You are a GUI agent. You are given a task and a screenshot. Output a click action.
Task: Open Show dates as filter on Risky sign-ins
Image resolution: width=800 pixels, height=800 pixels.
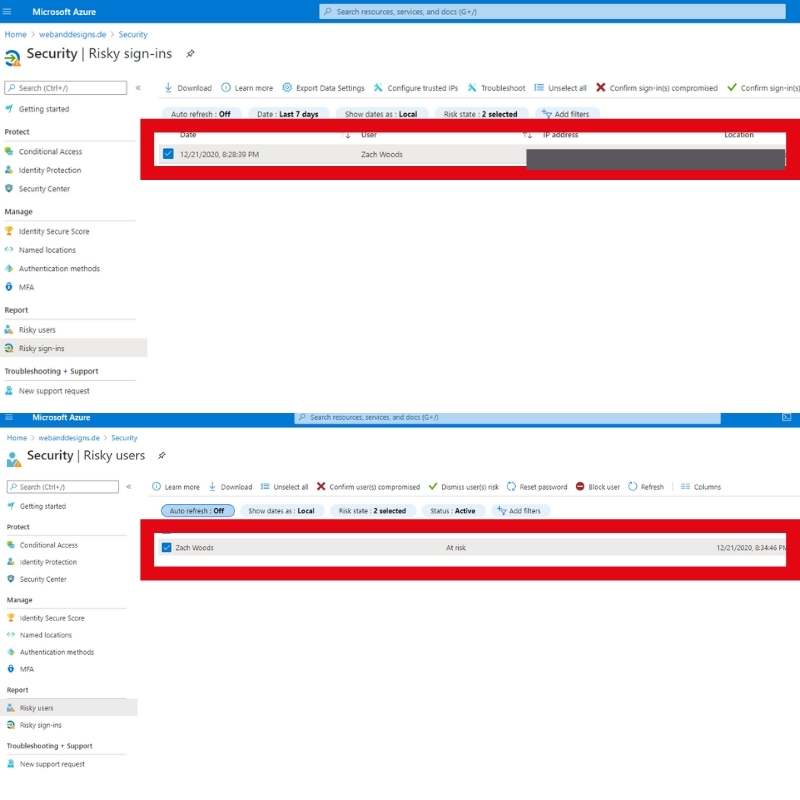[381, 114]
